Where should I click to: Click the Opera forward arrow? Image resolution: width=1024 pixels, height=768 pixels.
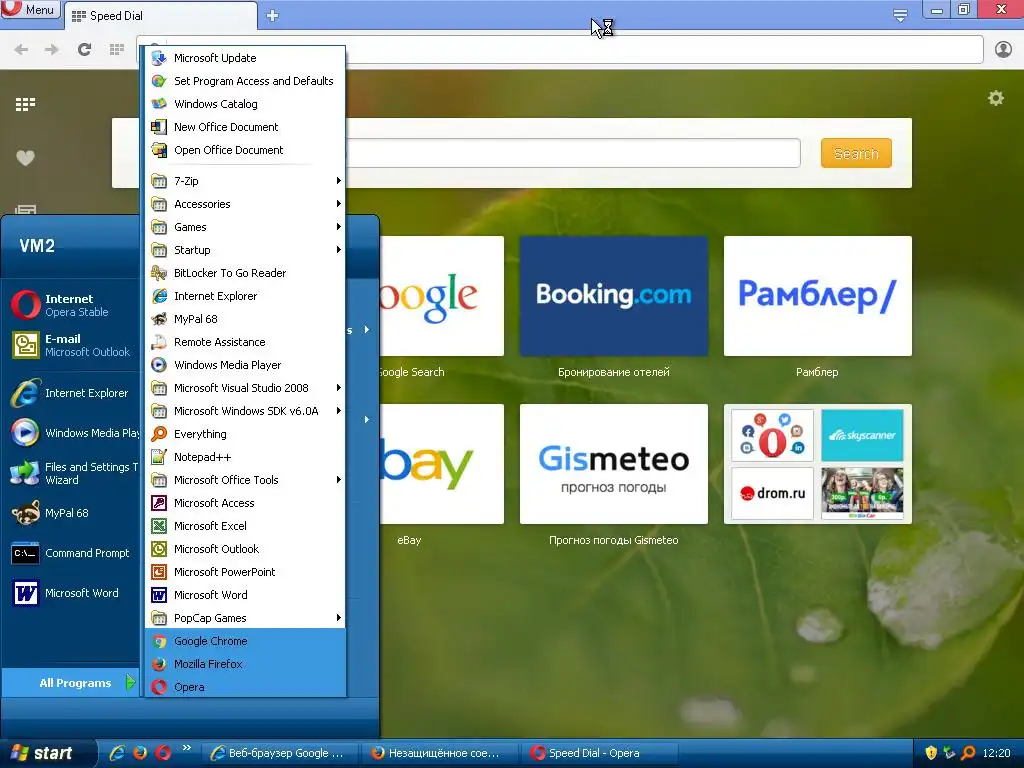click(x=52, y=50)
